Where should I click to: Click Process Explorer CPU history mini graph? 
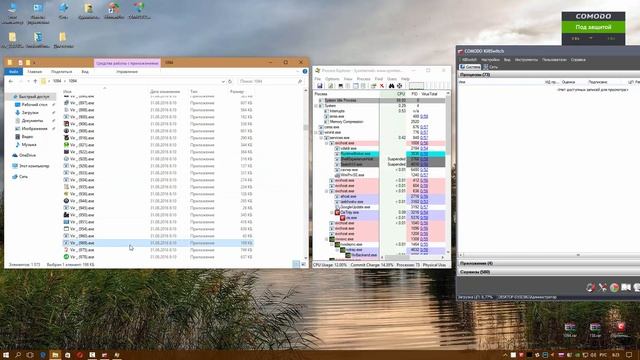click(416, 86)
